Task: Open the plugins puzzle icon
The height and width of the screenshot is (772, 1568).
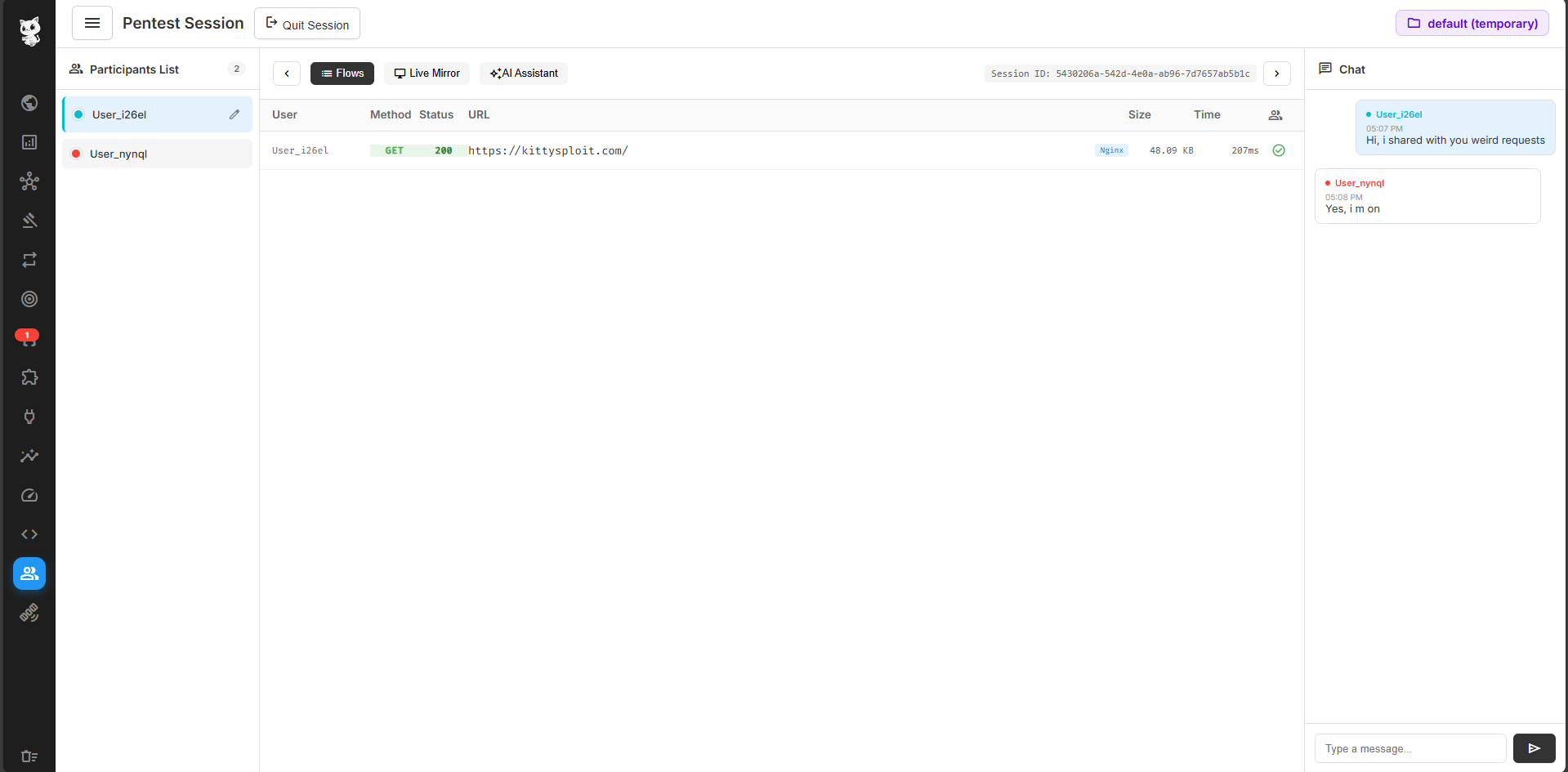Action: tap(29, 377)
